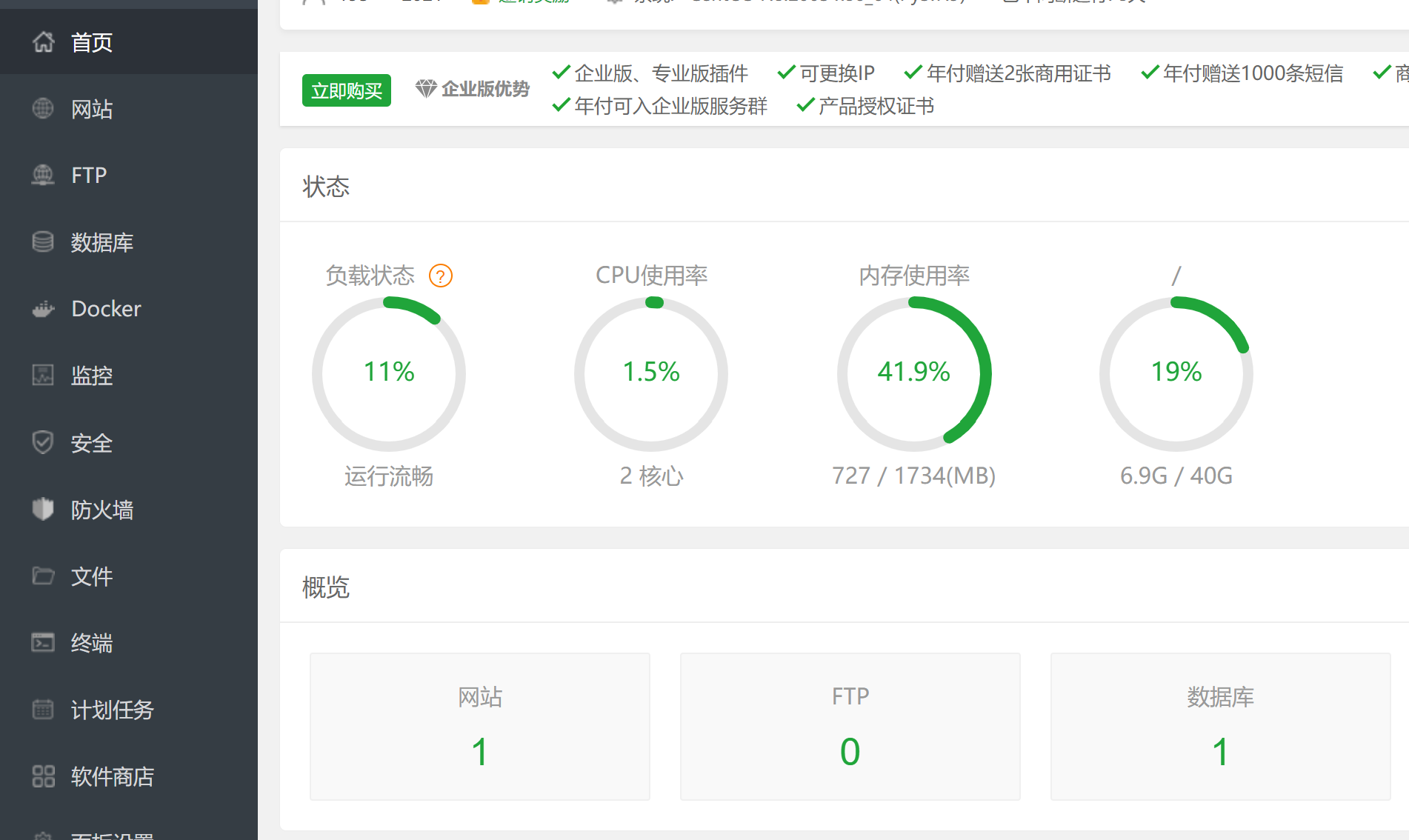Click the FTP sidebar icon
Image resolution: width=1409 pixels, height=840 pixels.
point(43,176)
